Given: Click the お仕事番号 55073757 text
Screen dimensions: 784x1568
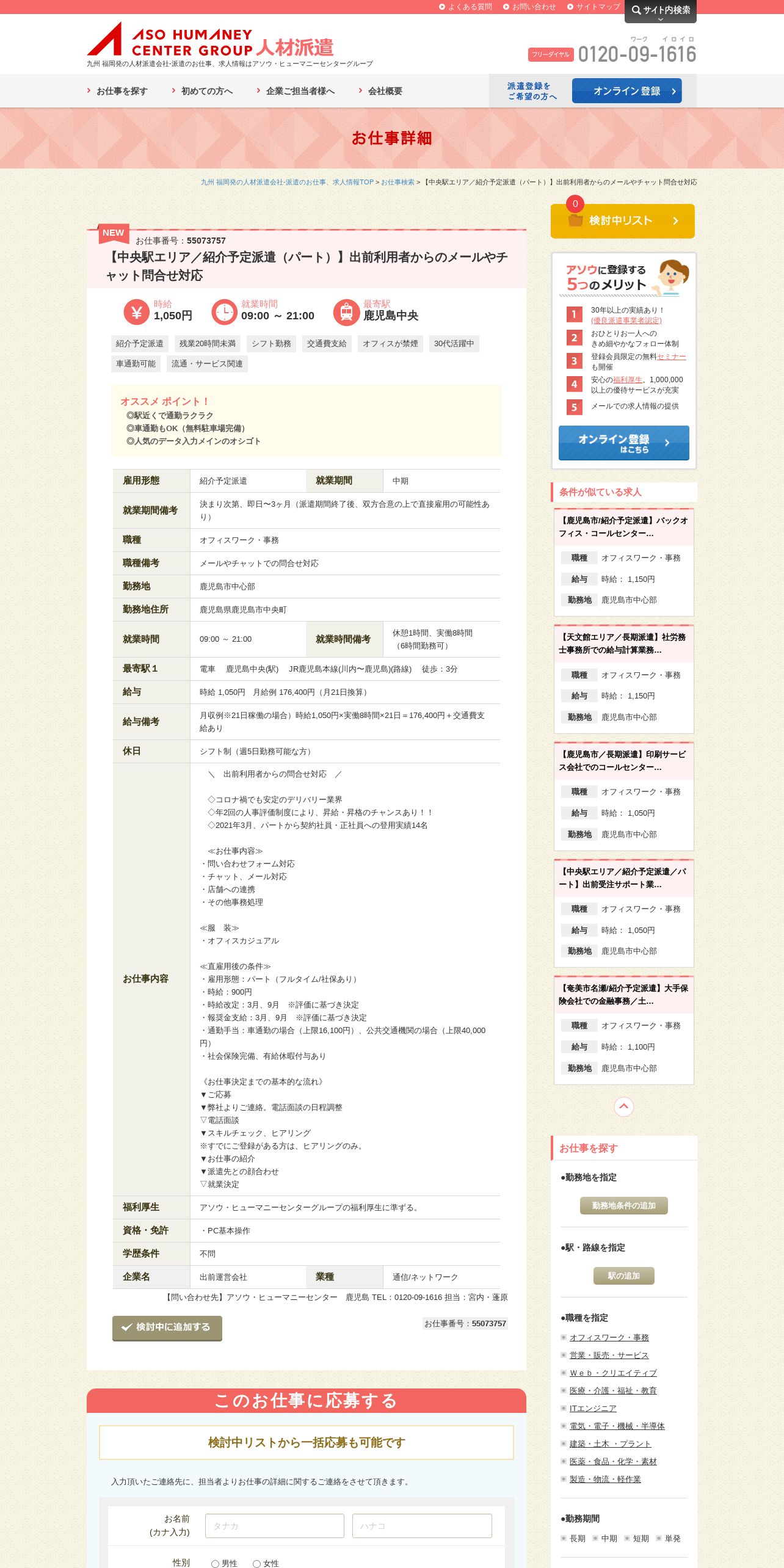Looking at the screenshot, I should [181, 241].
